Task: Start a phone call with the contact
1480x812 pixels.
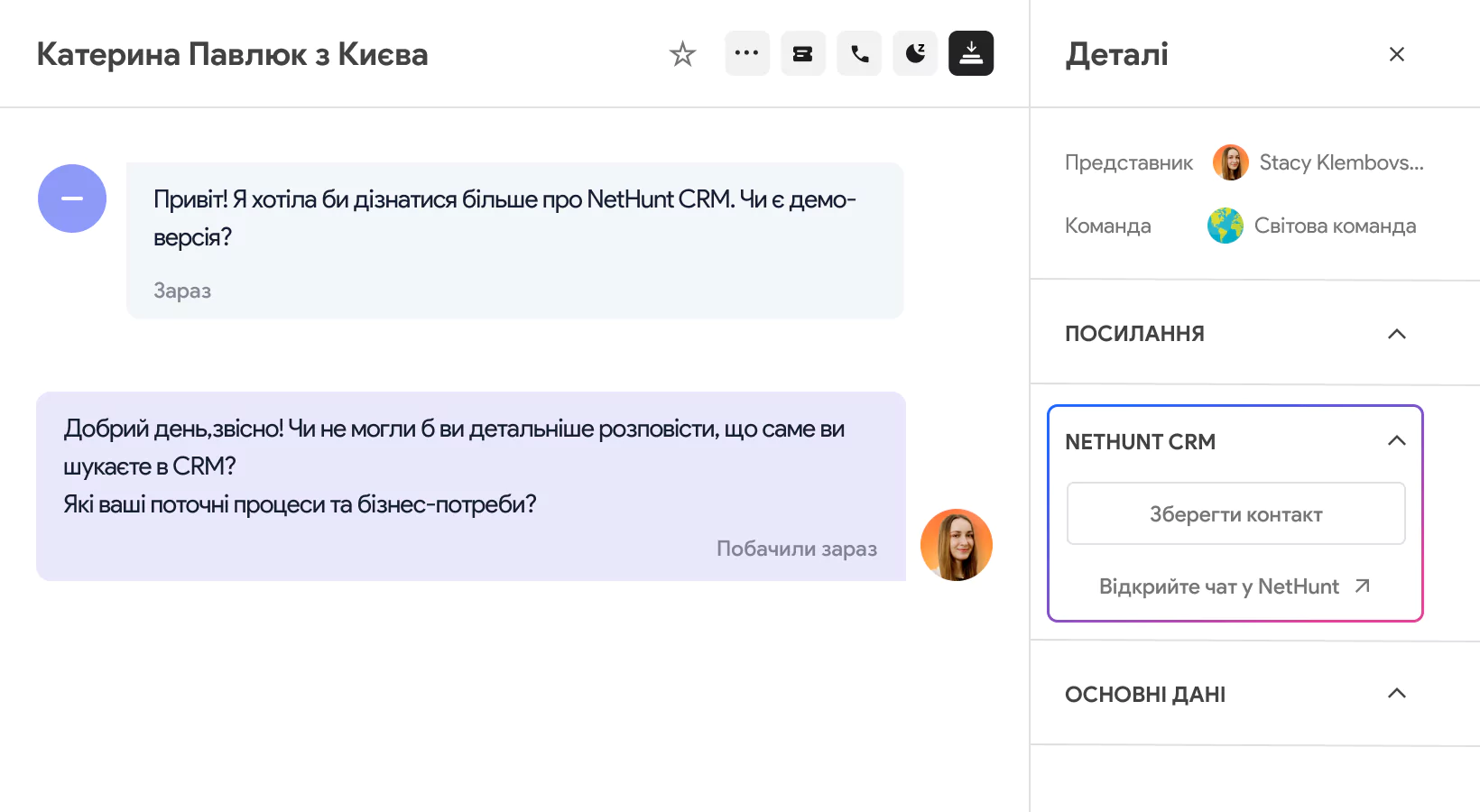Action: click(x=859, y=53)
